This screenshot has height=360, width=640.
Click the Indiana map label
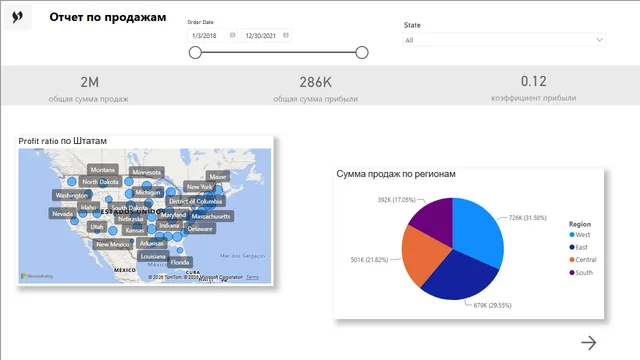click(169, 225)
